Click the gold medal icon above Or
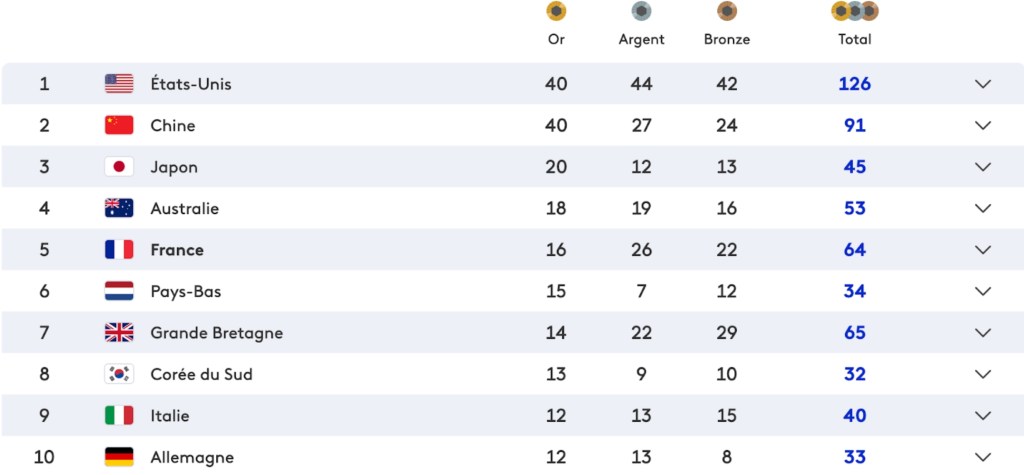 click(556, 12)
